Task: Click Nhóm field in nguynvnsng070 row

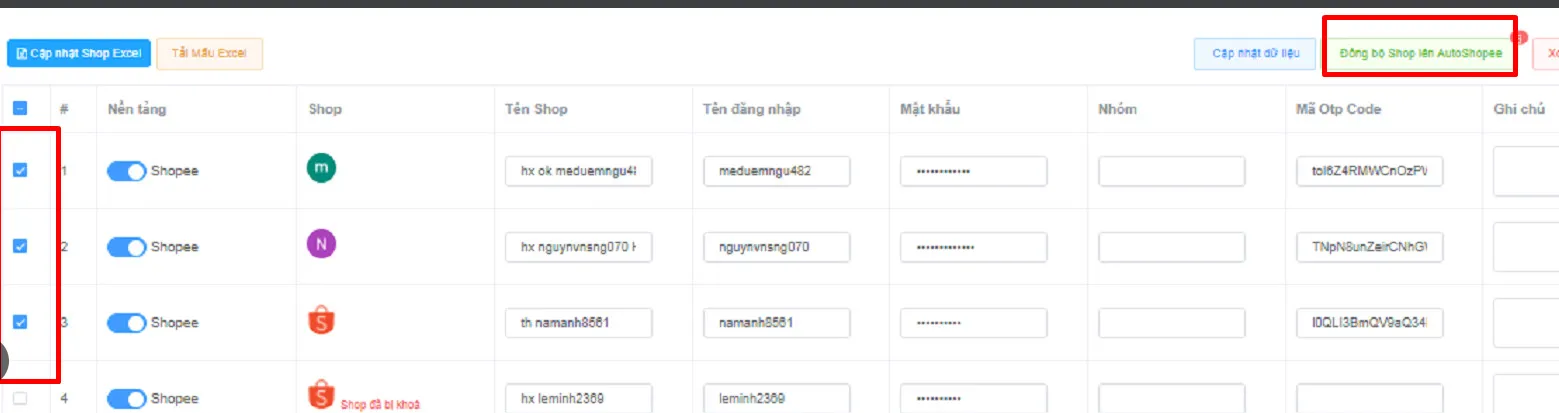Action: [1172, 247]
